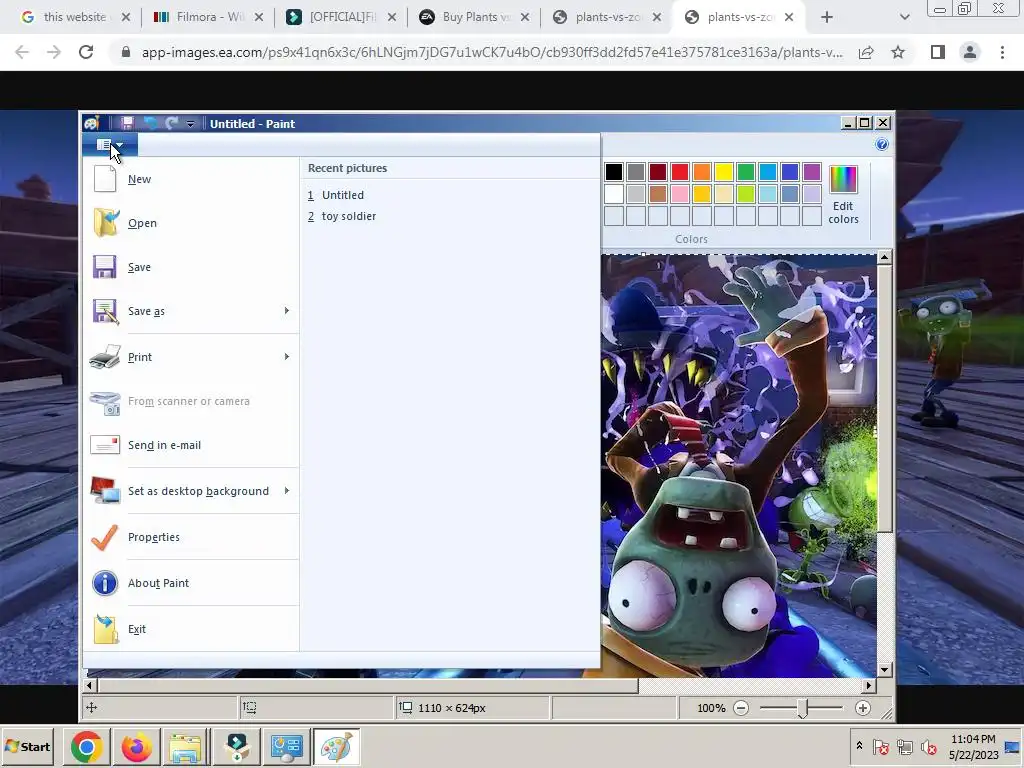Open File Explorer from the taskbar

coord(185,746)
